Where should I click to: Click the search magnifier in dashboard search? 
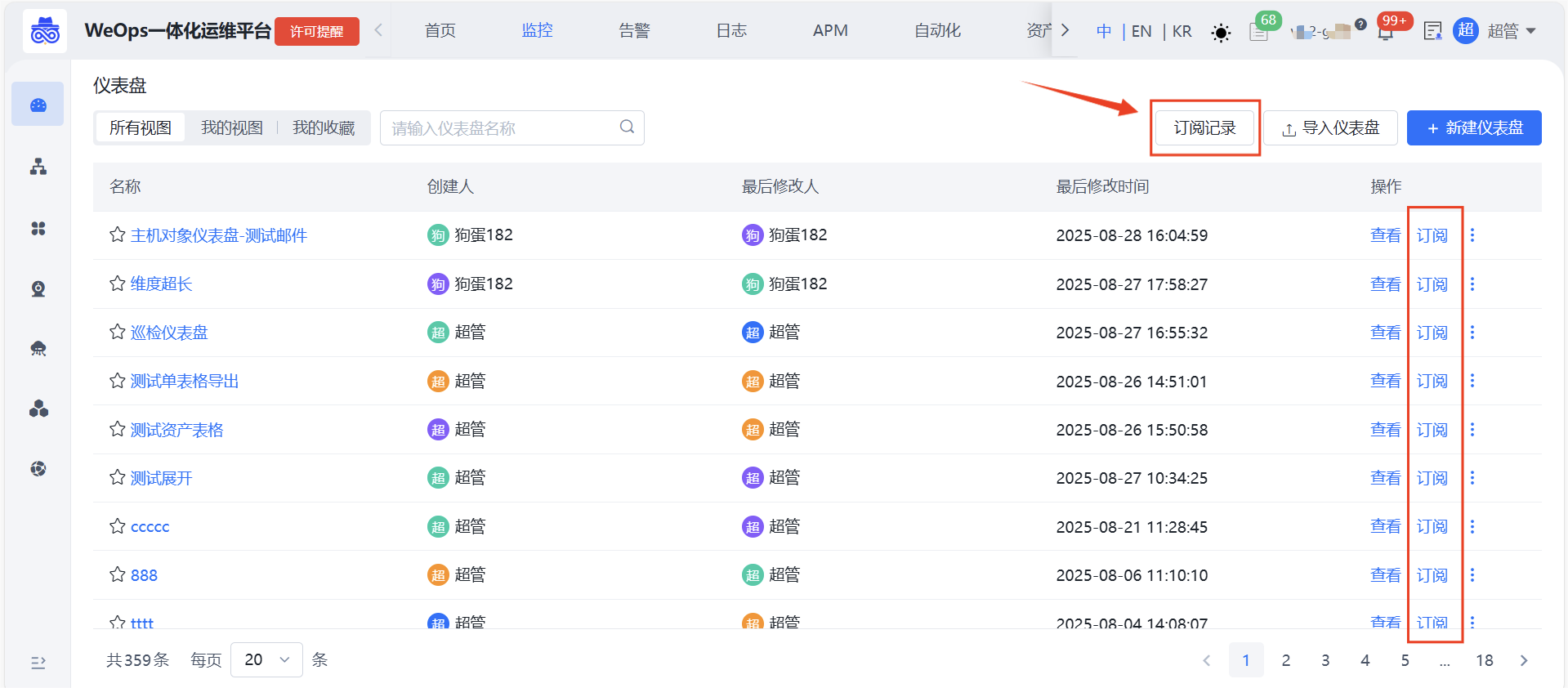pyautogui.click(x=627, y=127)
